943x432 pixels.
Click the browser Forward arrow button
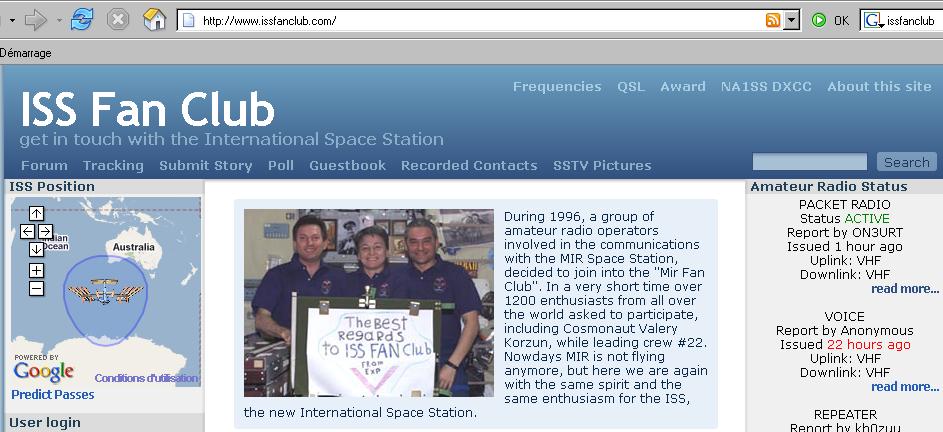[x=36, y=19]
